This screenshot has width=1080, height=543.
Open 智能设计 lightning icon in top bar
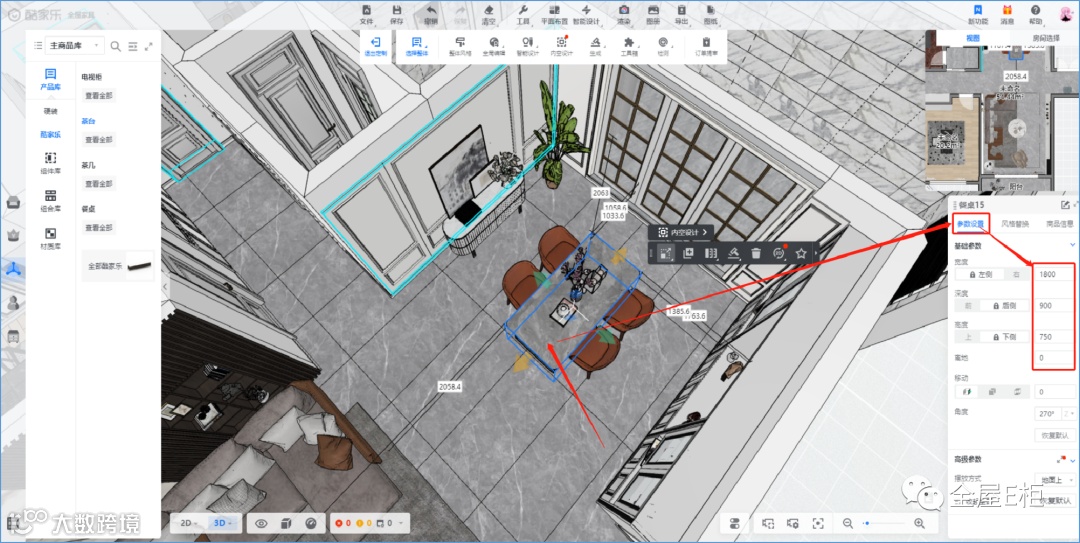[586, 10]
